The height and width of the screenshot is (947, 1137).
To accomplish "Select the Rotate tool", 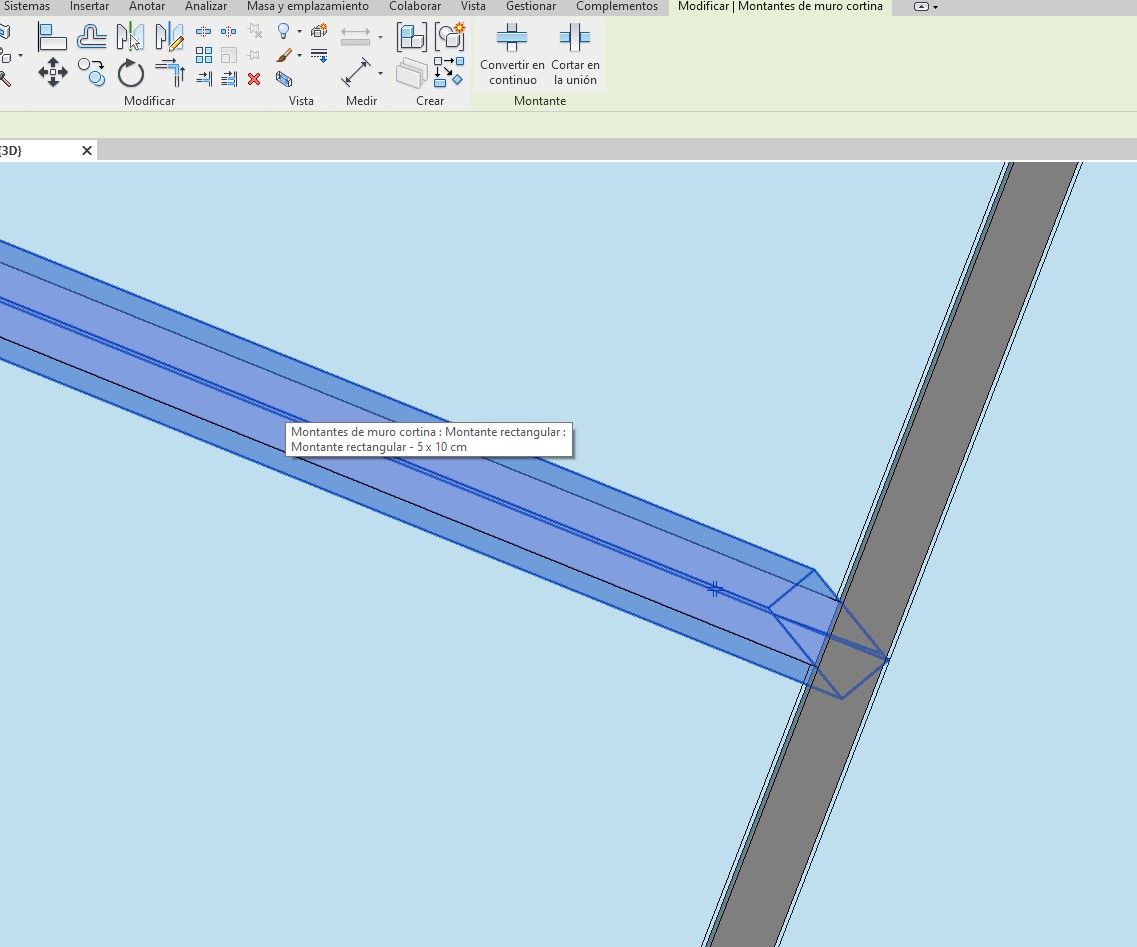I will pos(131,73).
